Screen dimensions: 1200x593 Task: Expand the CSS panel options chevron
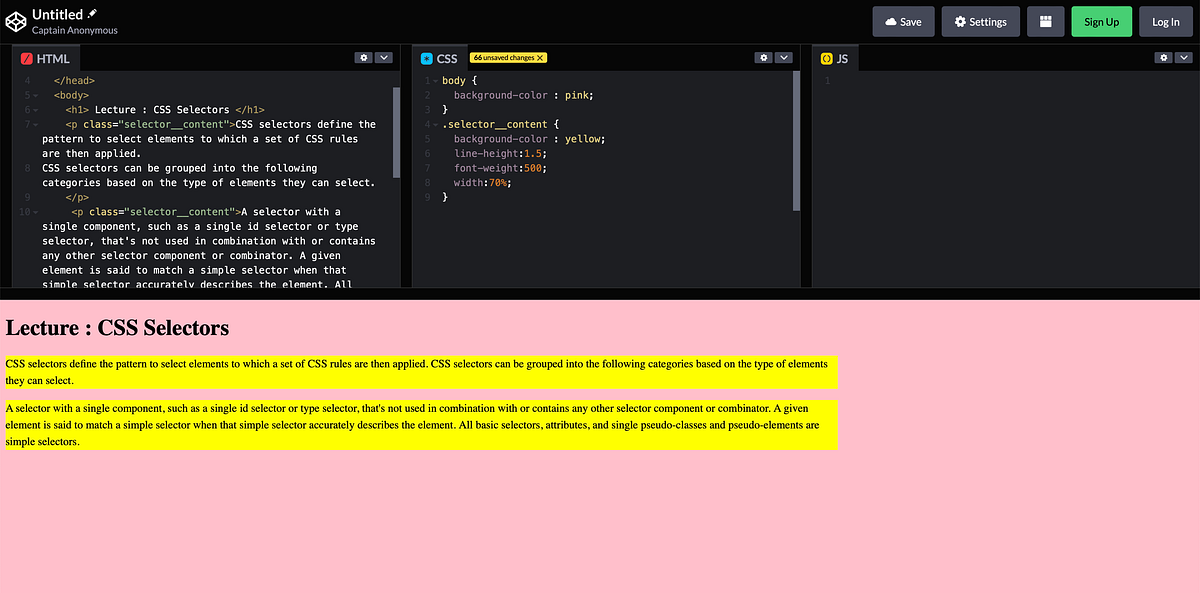[x=785, y=58]
